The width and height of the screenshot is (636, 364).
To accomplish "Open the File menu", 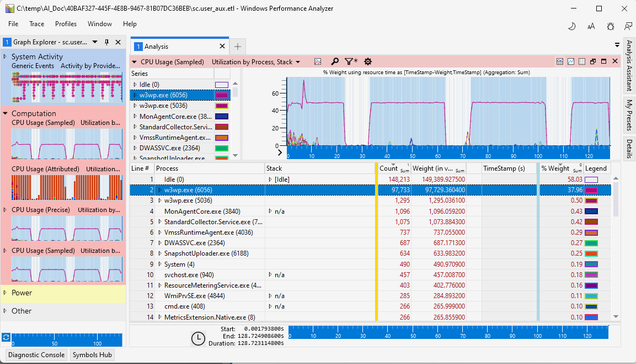I will 13,24.
